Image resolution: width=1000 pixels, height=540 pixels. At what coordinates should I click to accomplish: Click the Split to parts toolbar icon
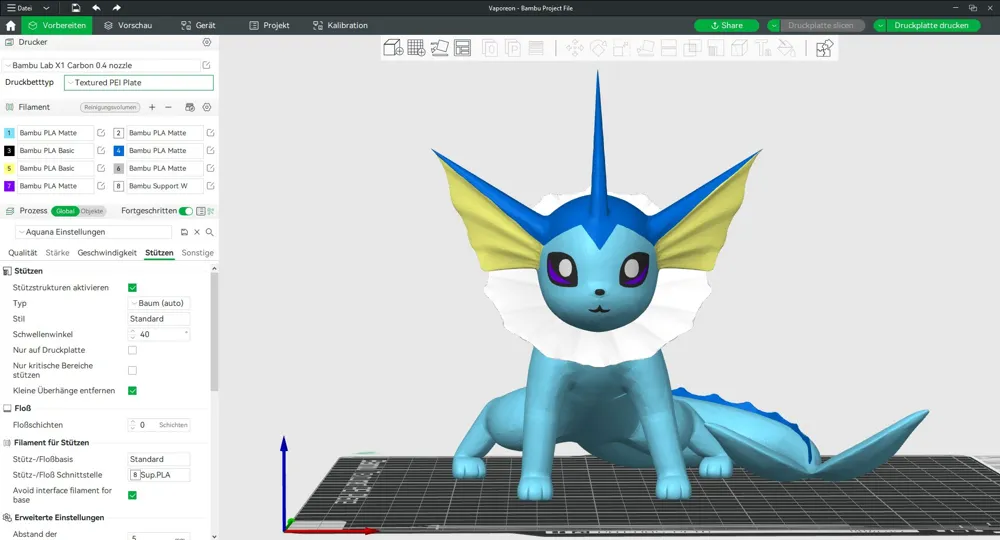(513, 48)
